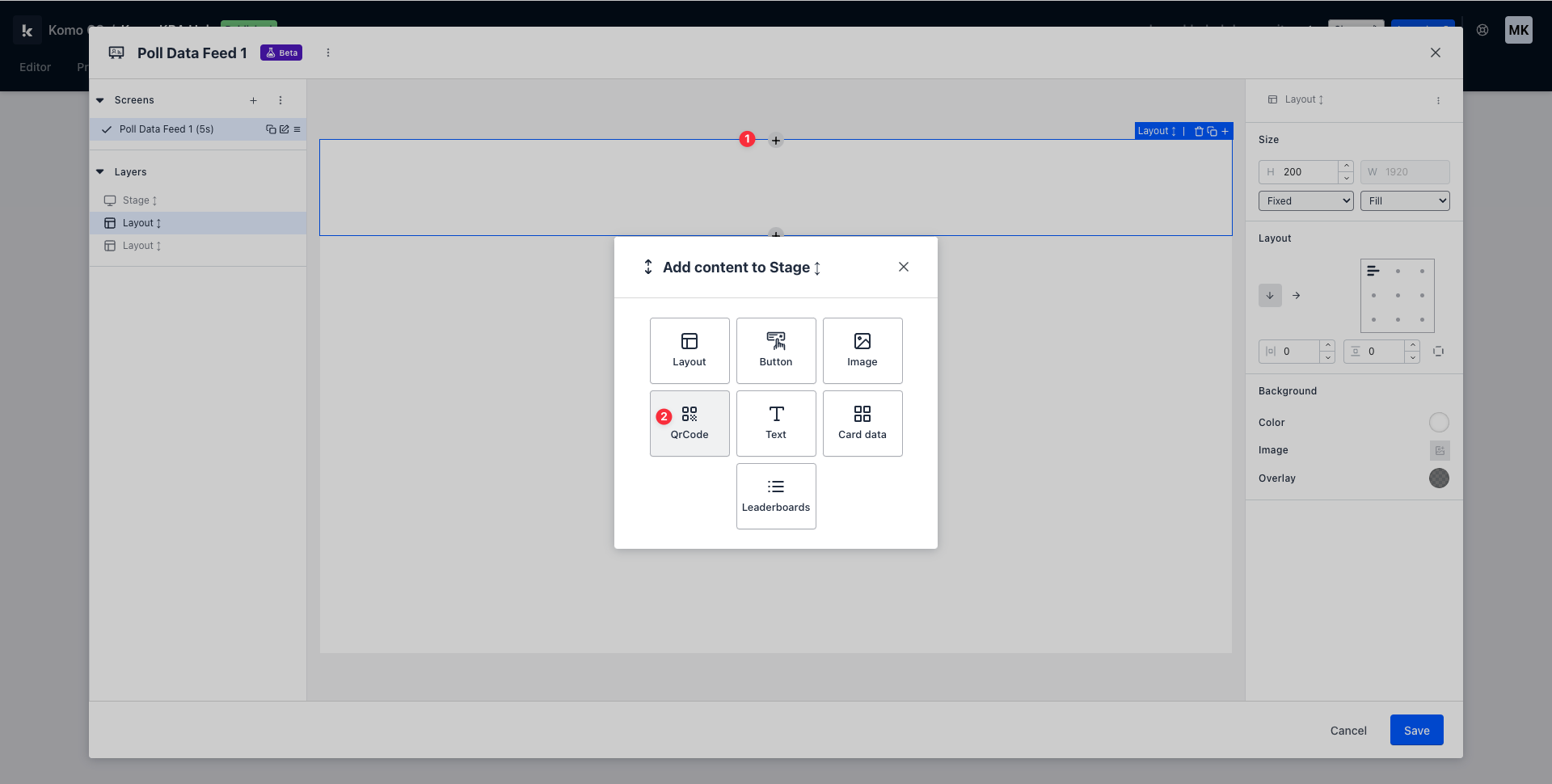The image size is (1552, 784).
Task: Open the Overlay color swatch
Action: click(1439, 478)
